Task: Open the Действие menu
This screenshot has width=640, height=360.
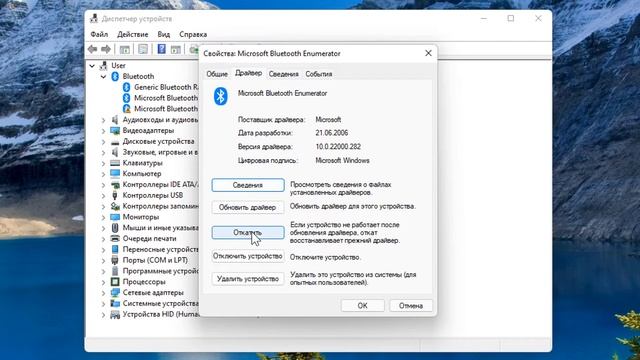Action: pos(133,34)
